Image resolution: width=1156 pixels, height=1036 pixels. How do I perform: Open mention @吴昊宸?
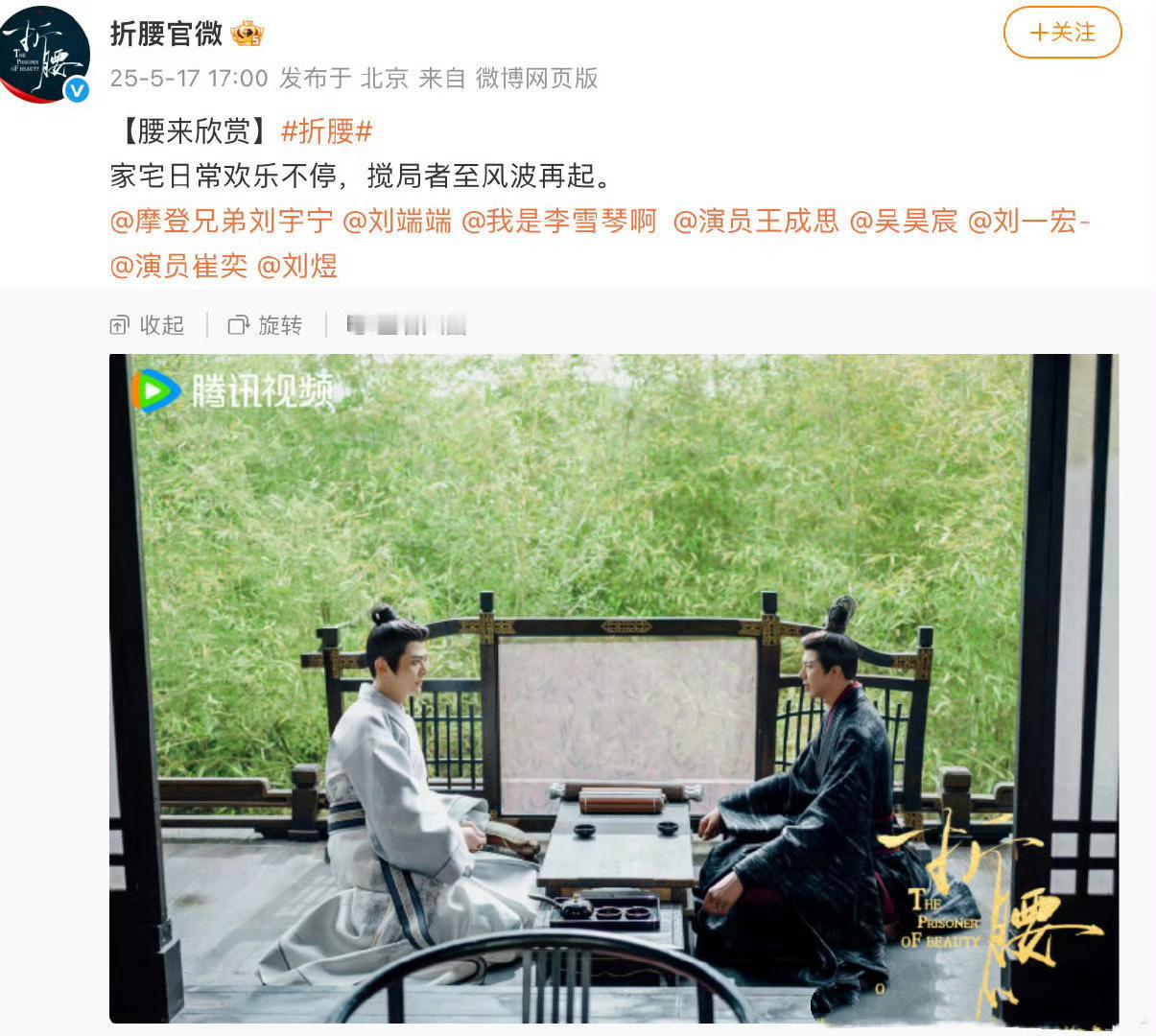pos(904,221)
